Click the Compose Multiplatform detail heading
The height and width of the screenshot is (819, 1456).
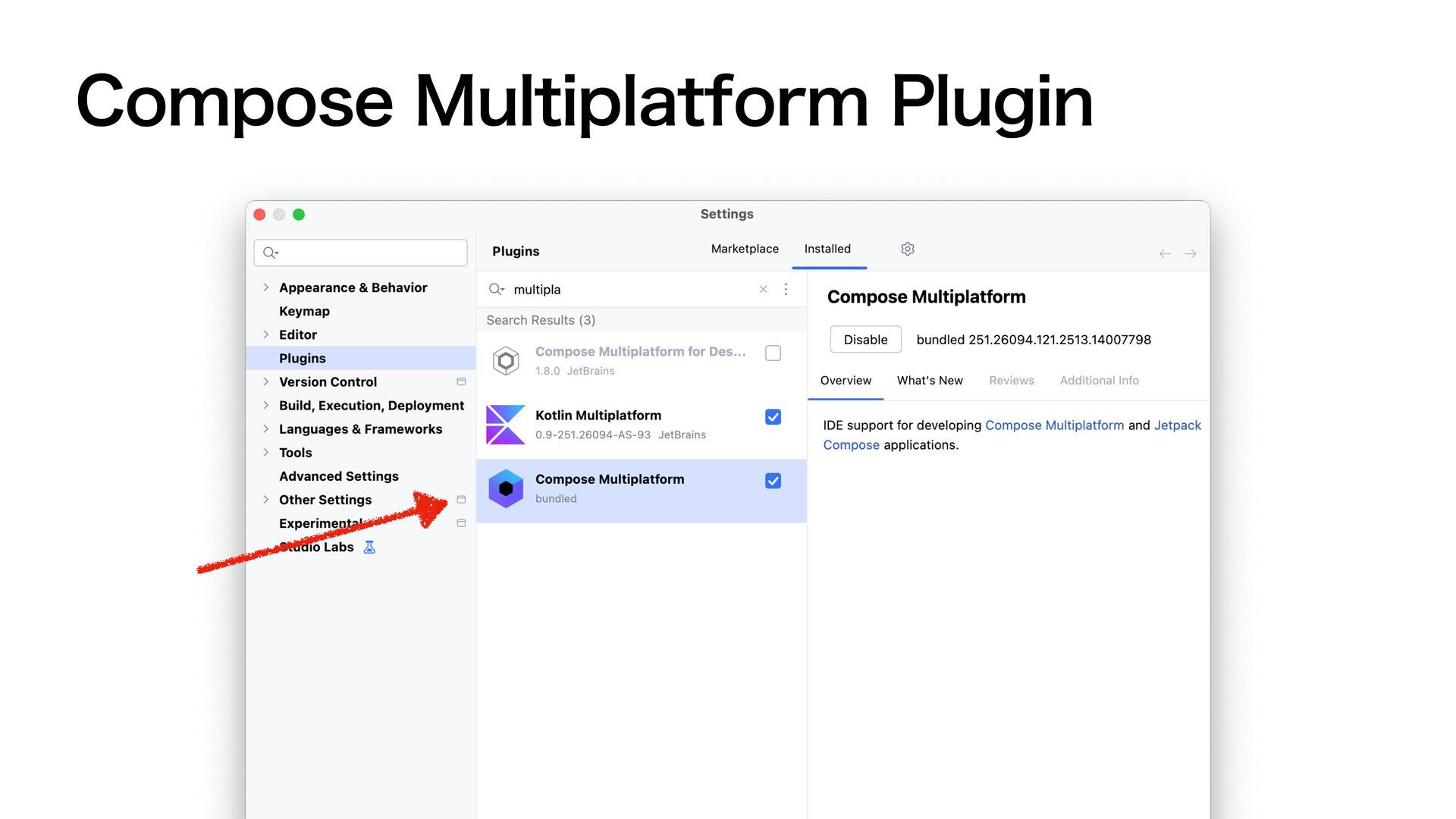coord(926,297)
